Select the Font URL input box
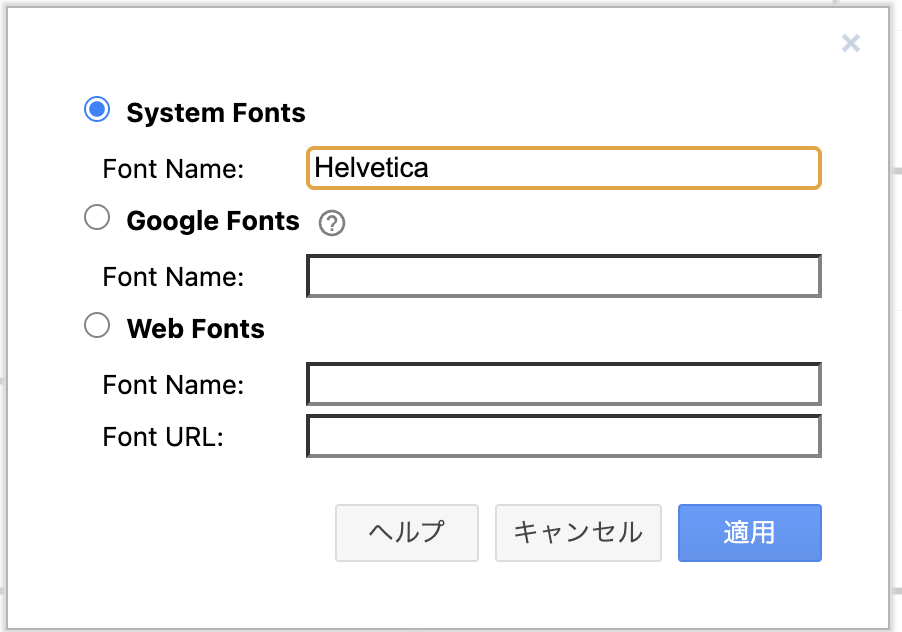The image size is (902, 632). pyautogui.click(x=562, y=436)
